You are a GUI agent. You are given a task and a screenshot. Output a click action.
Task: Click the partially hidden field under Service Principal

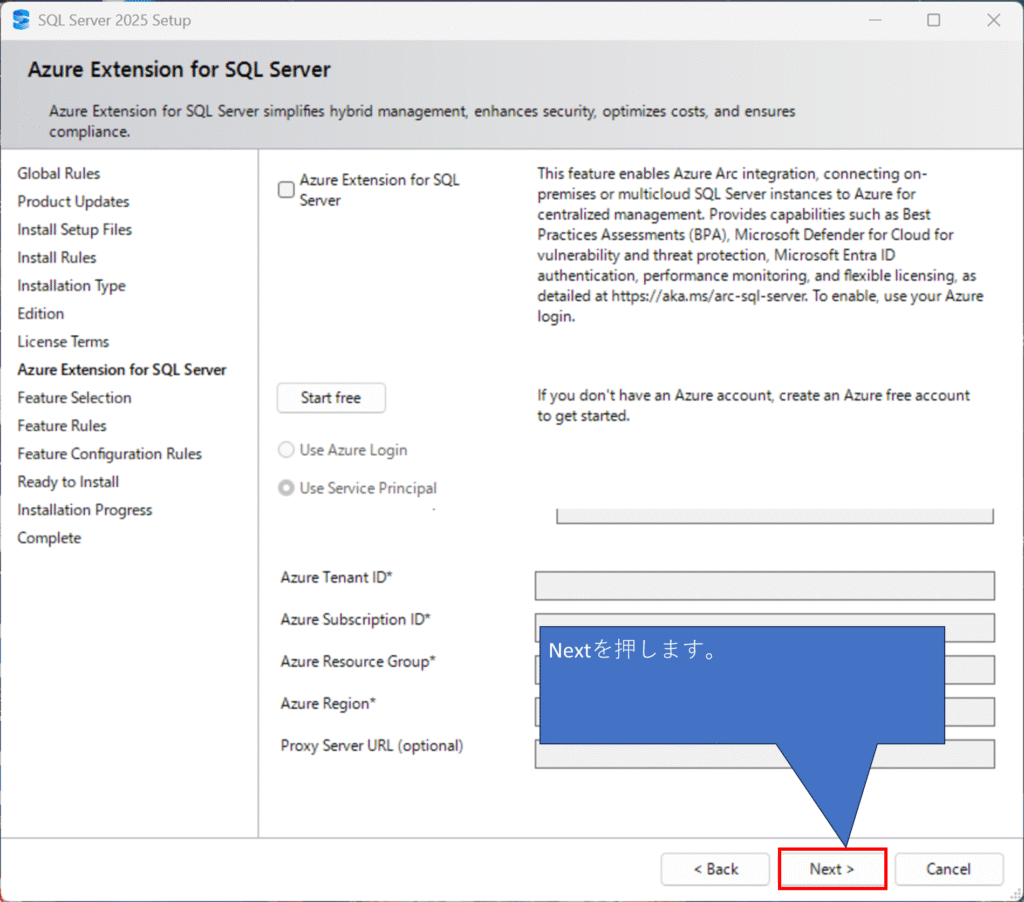click(x=775, y=516)
